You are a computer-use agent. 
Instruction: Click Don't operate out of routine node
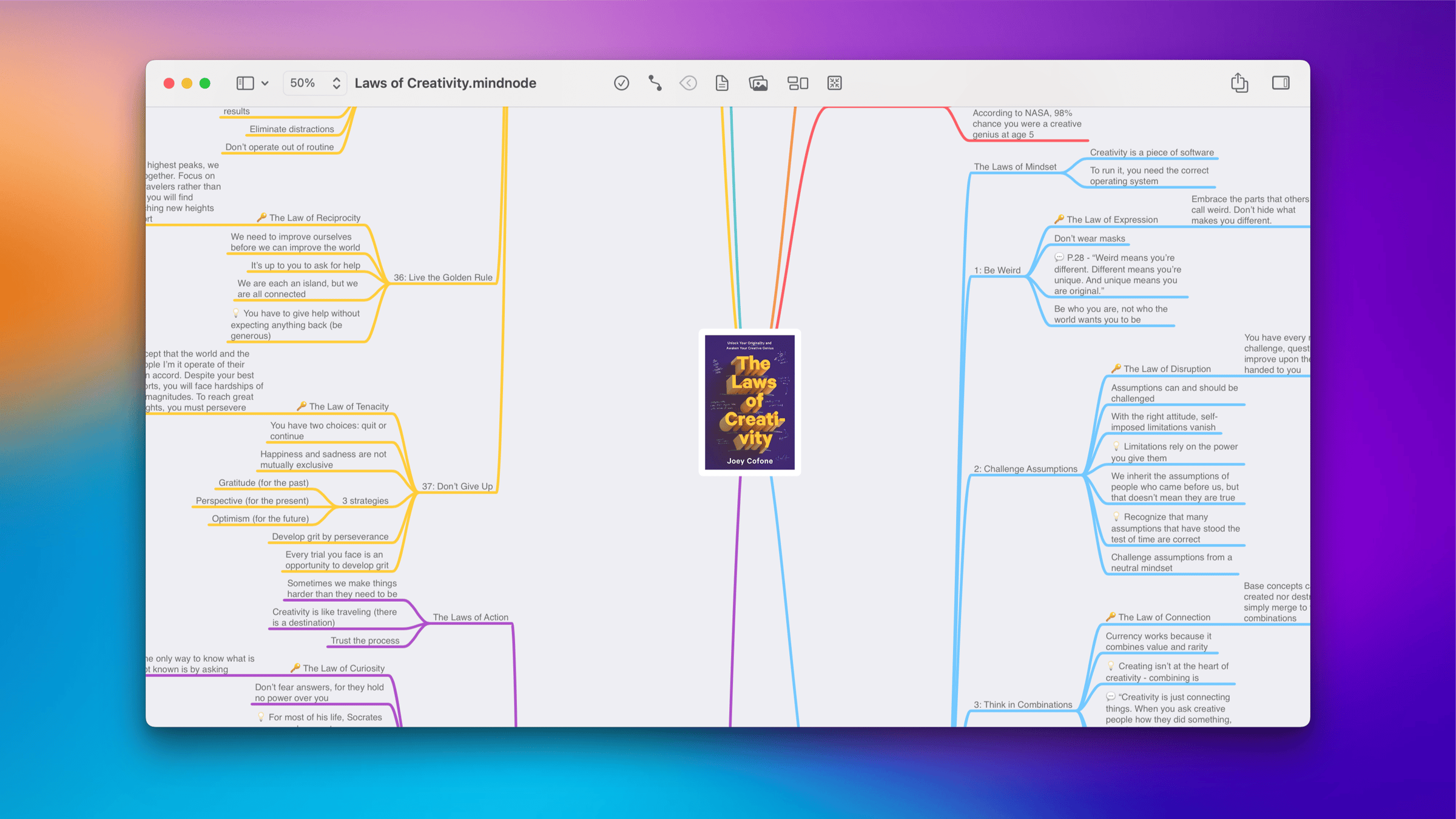click(280, 147)
